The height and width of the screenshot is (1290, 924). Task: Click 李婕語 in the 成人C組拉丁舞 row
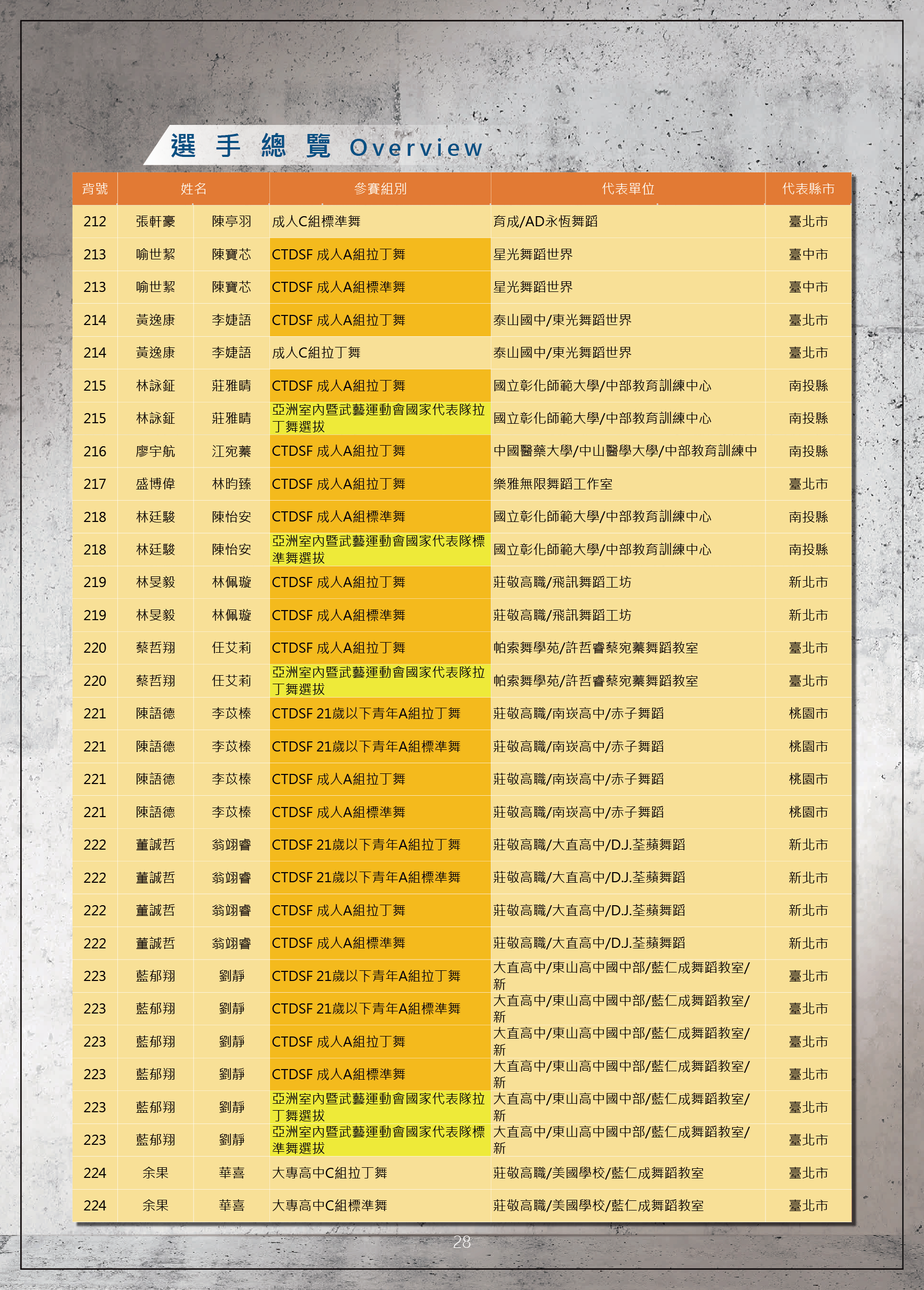[x=232, y=353]
